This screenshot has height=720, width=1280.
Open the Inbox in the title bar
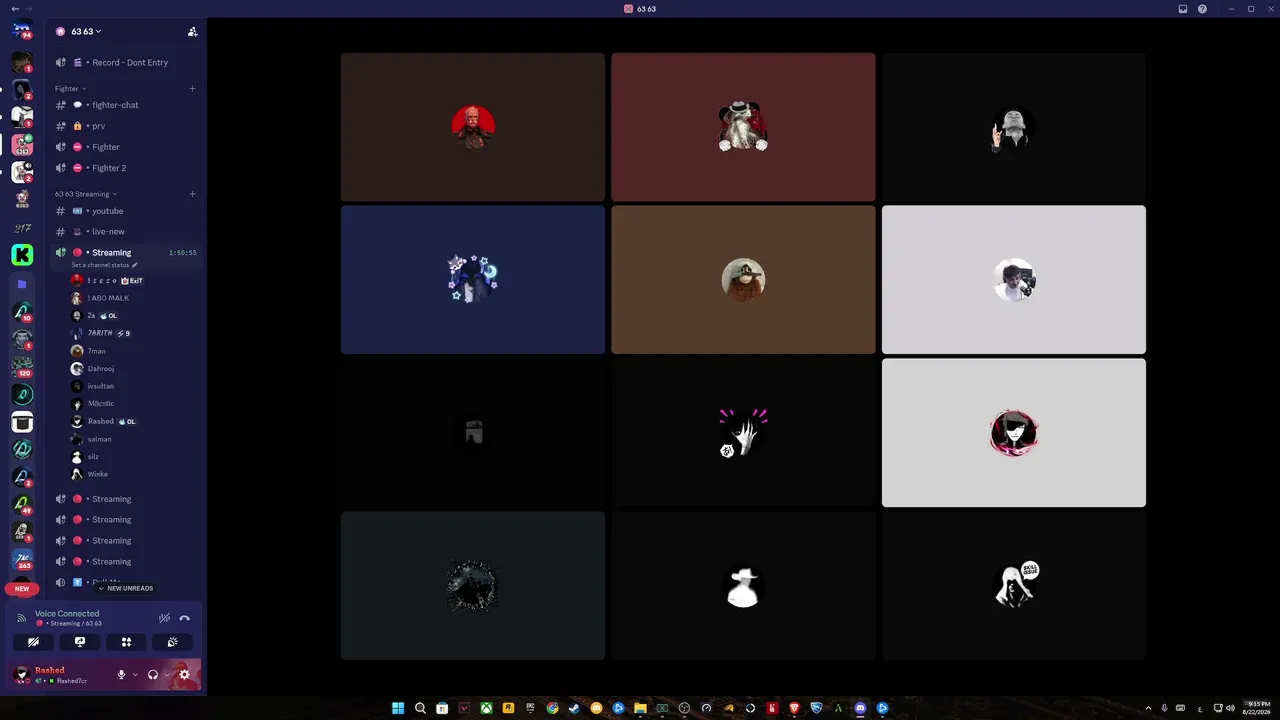(1183, 9)
